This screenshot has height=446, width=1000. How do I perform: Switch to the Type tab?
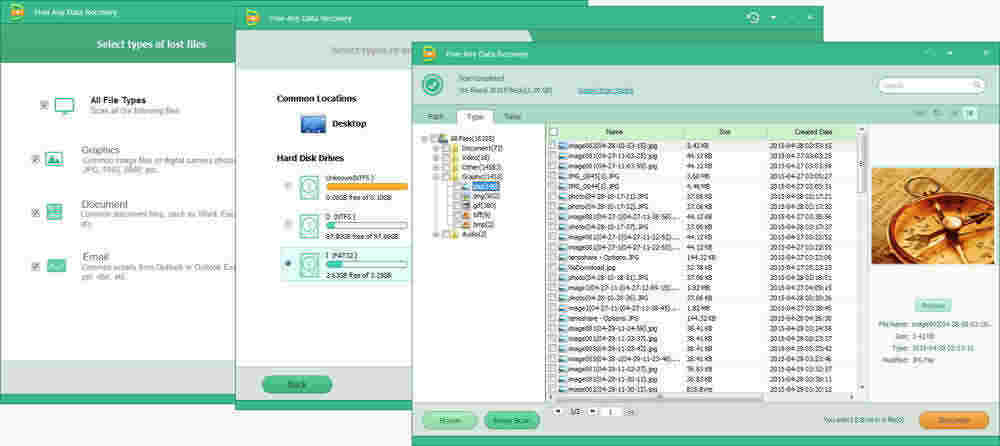point(474,117)
